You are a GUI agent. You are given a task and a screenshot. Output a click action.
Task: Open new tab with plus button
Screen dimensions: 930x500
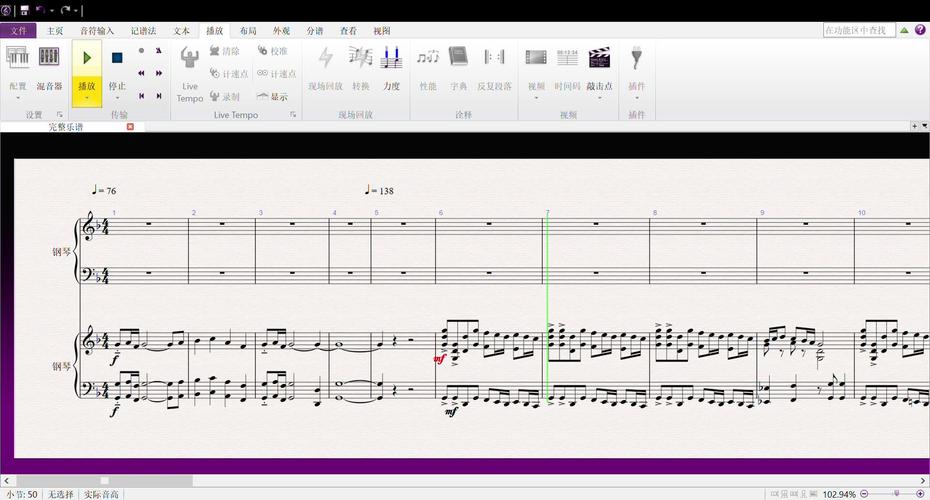click(x=915, y=126)
